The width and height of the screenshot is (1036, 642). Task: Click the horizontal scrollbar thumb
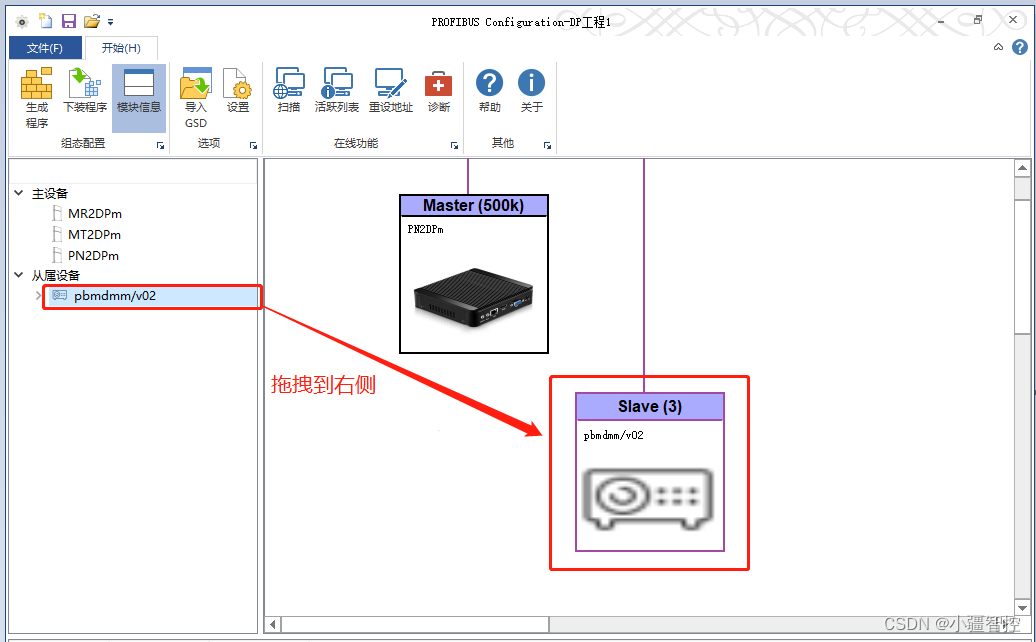click(x=415, y=624)
